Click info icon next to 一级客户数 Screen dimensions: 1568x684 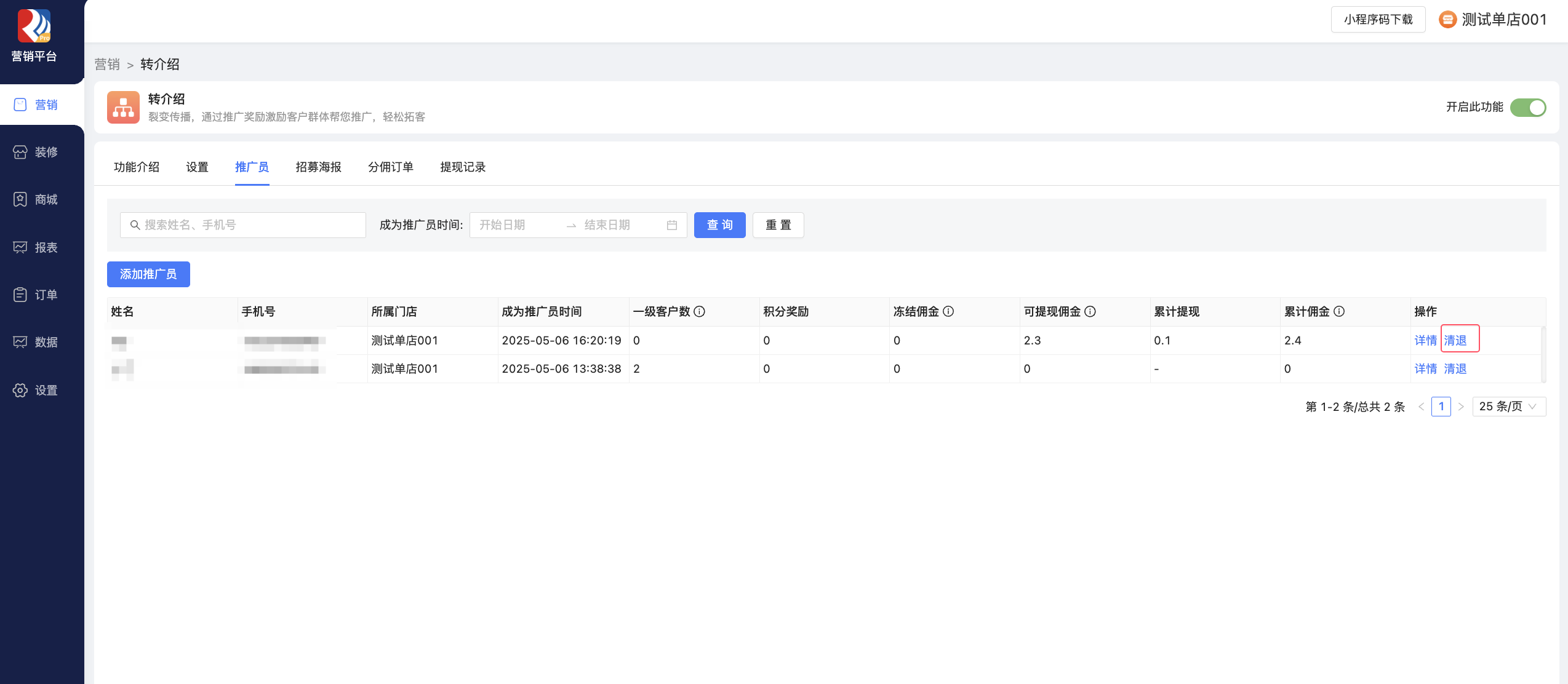coord(700,311)
